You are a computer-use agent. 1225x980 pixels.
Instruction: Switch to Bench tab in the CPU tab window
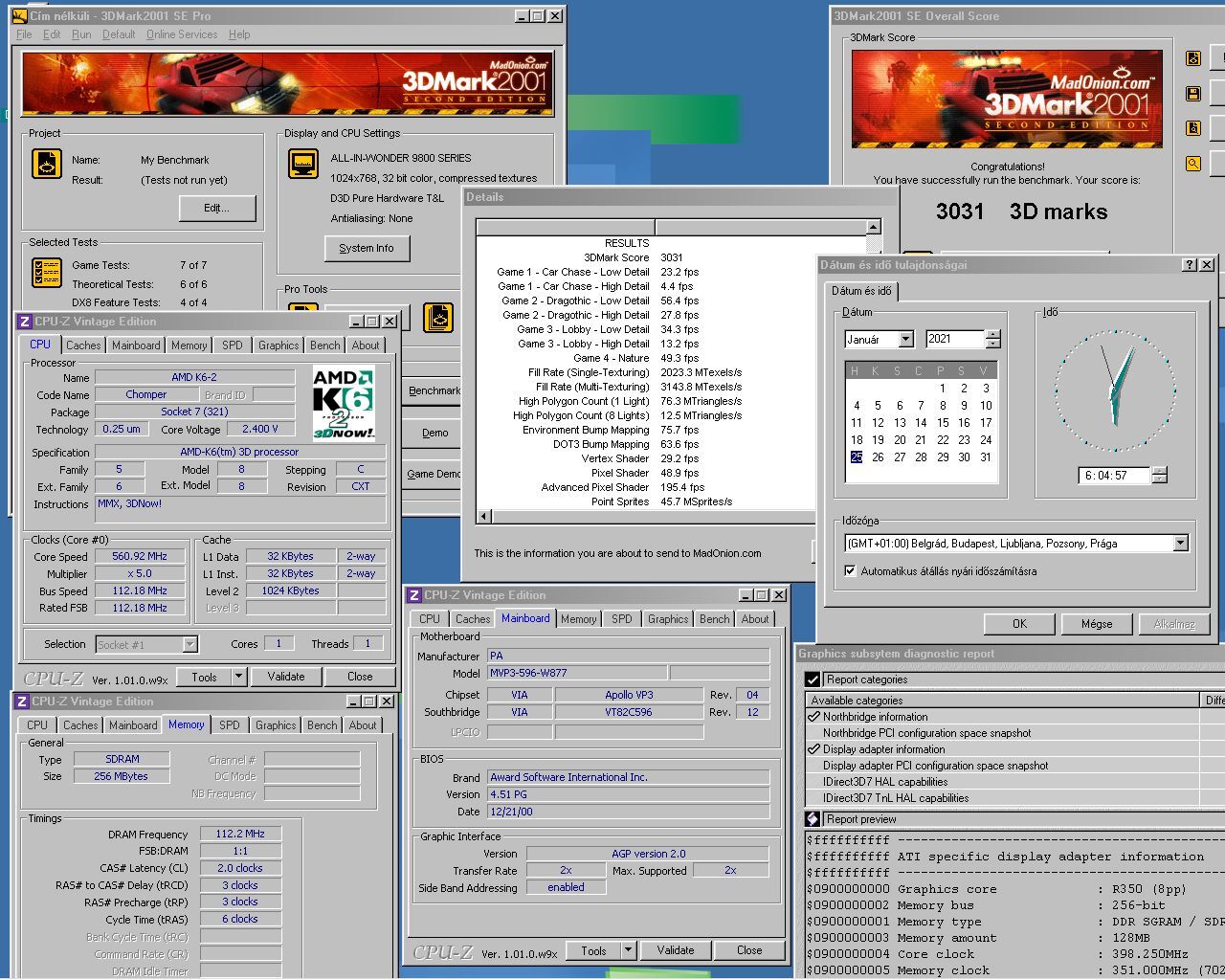click(x=324, y=345)
